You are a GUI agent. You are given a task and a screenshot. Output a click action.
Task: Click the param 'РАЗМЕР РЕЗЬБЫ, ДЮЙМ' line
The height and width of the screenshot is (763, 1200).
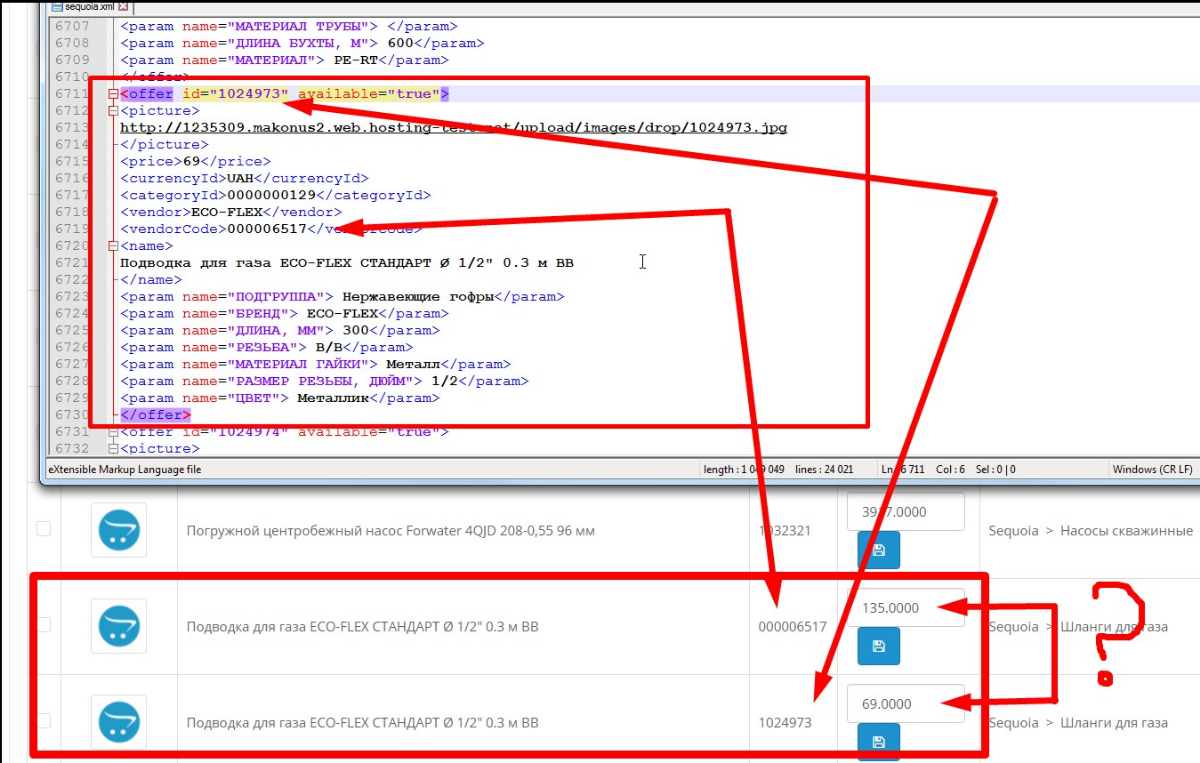[324, 382]
